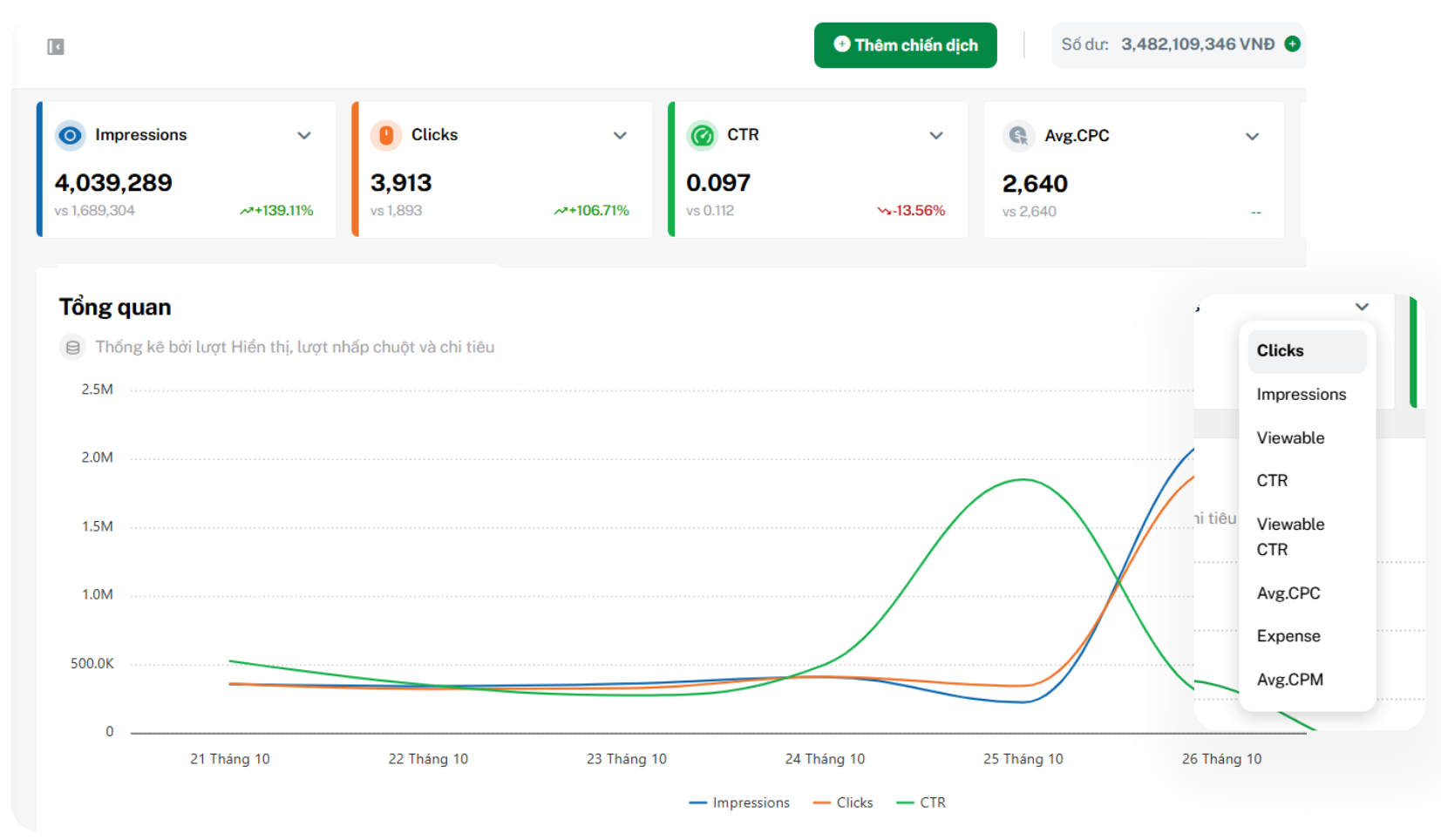
Task: Click the sidebar collapse icon top left
Action: [x=54, y=46]
